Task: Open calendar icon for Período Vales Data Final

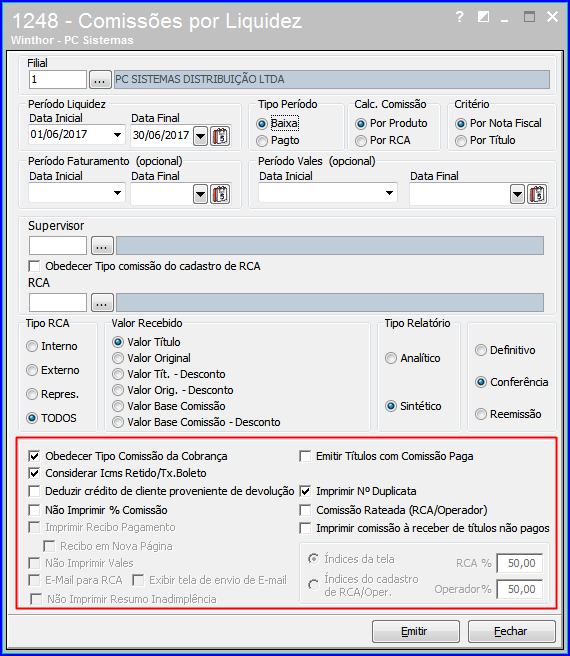Action: (537, 194)
